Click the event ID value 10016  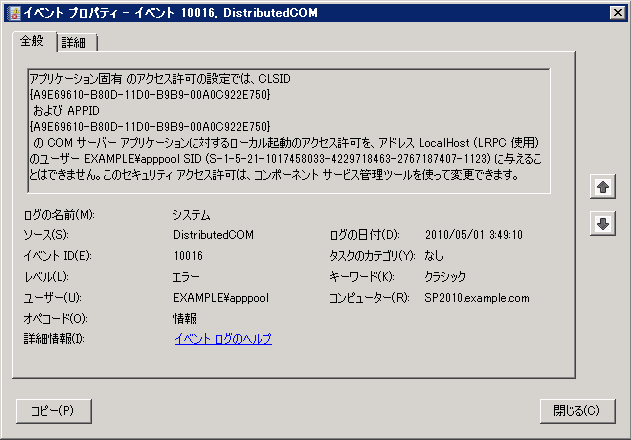[188, 256]
